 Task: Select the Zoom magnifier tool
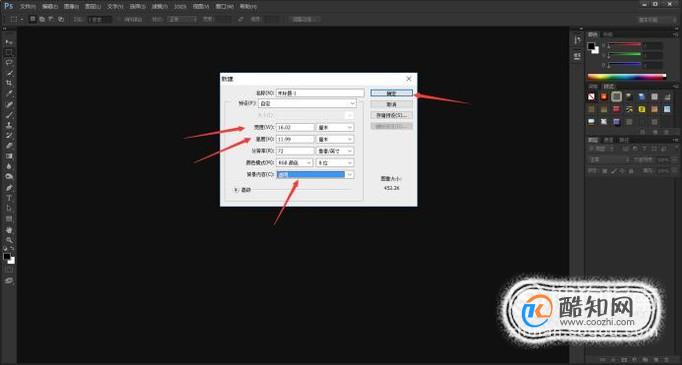click(x=9, y=240)
